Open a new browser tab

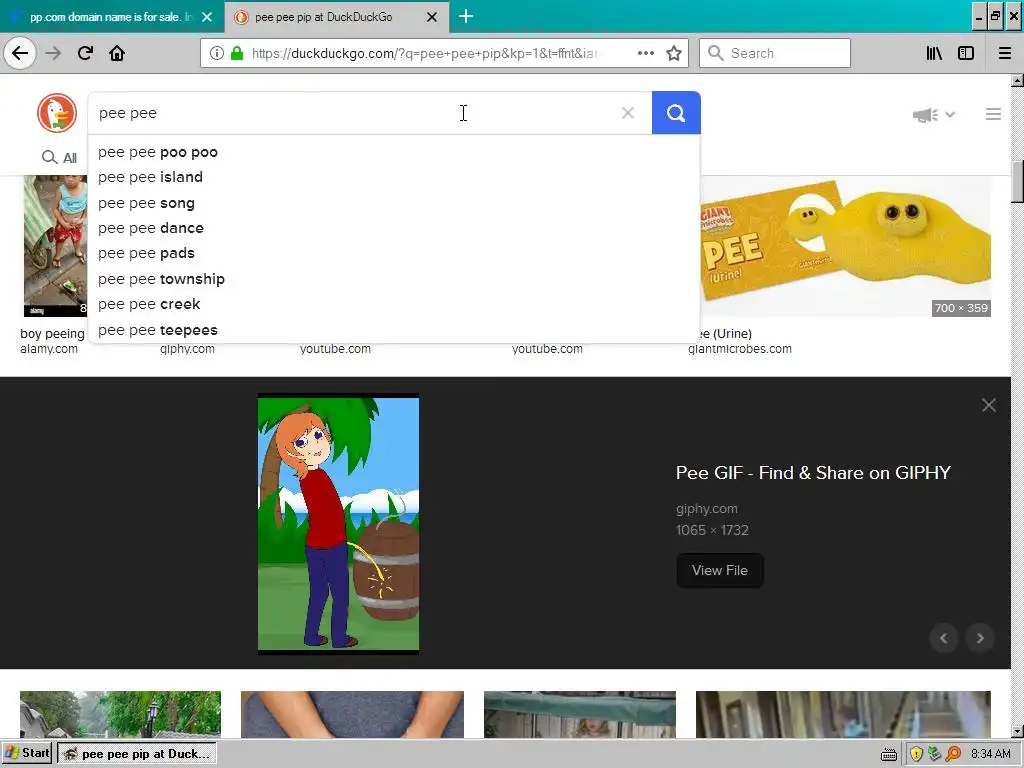466,16
